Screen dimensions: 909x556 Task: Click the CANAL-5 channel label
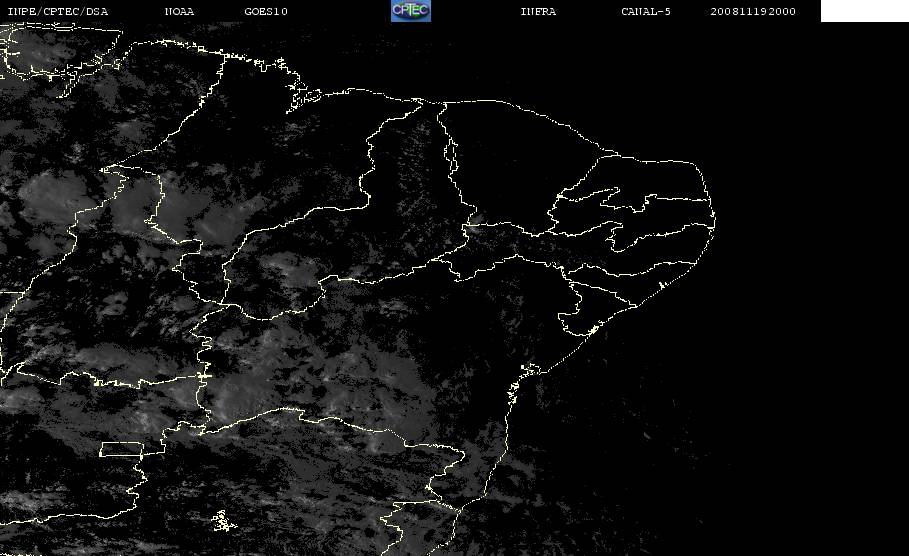646,11
